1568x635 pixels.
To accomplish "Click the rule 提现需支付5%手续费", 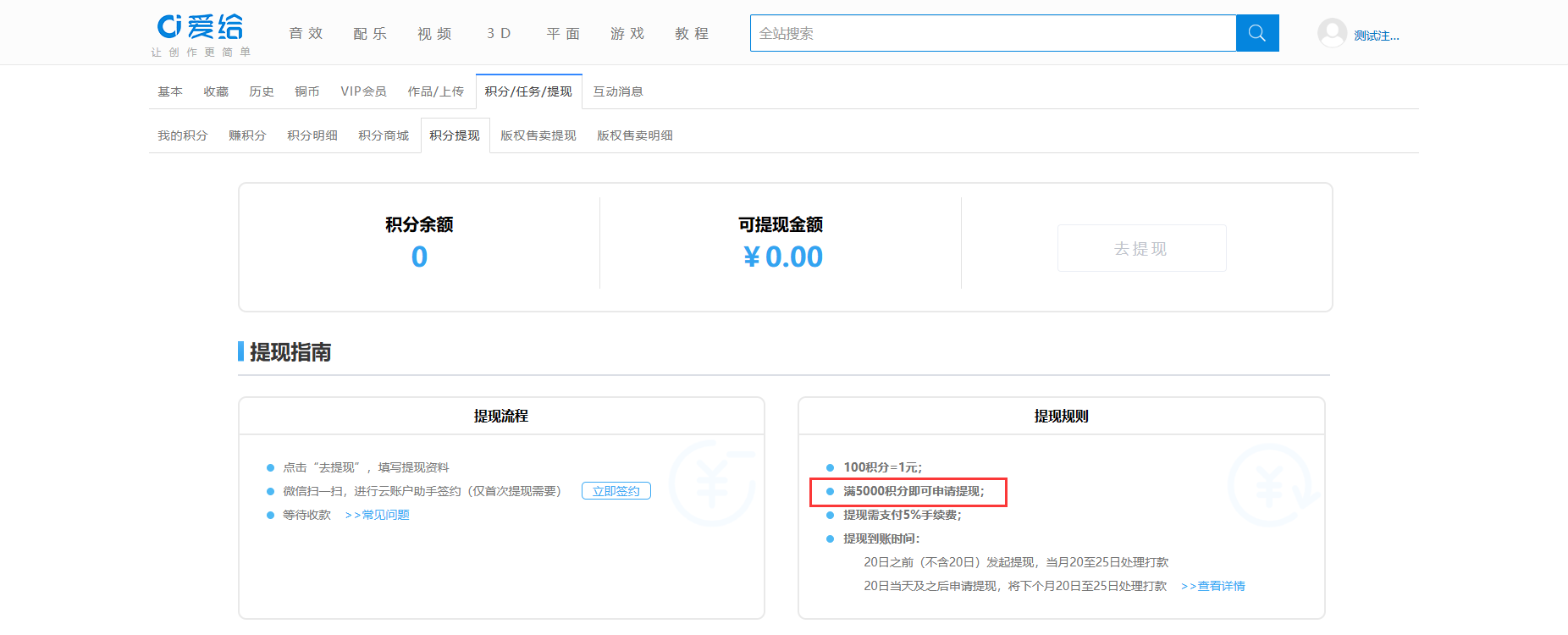I will (903, 515).
